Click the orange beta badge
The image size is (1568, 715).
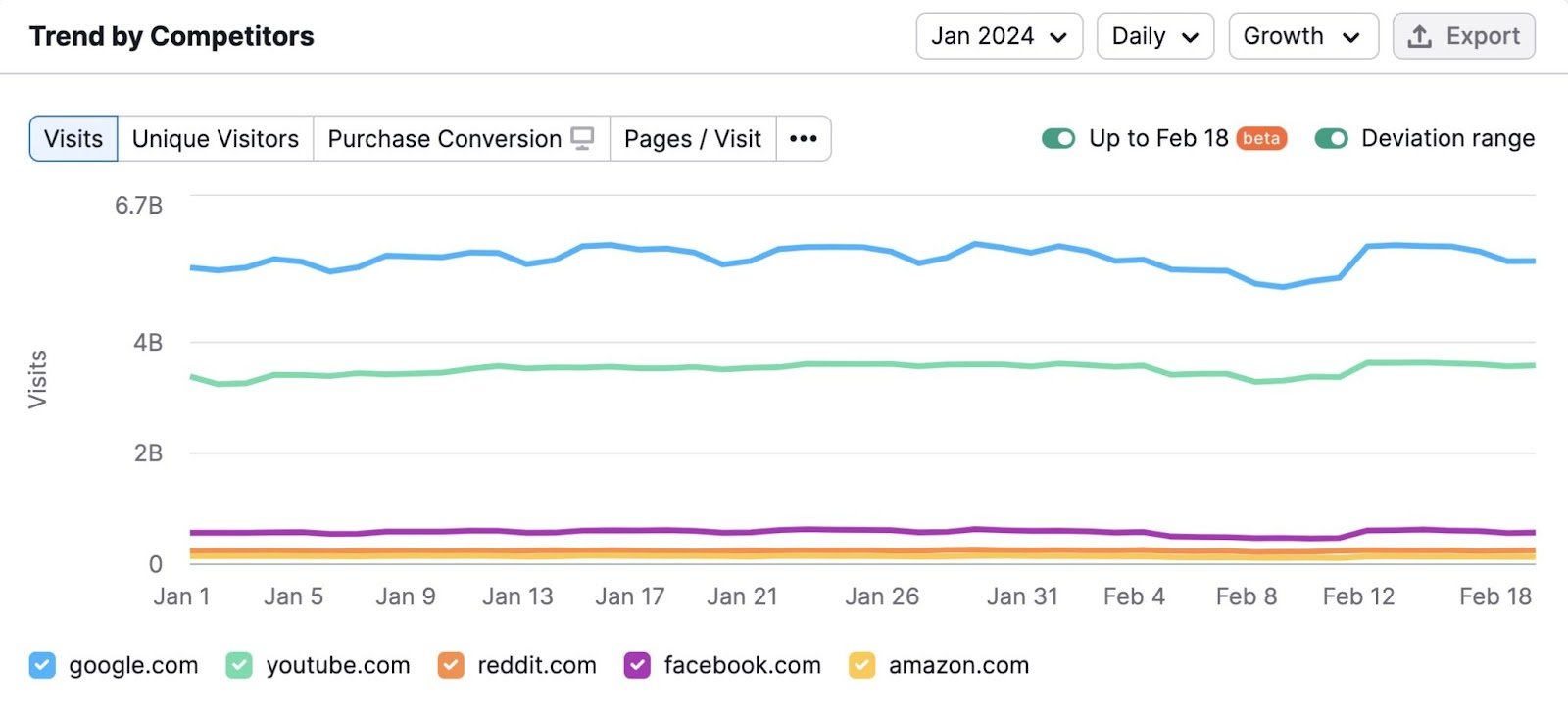(1262, 138)
